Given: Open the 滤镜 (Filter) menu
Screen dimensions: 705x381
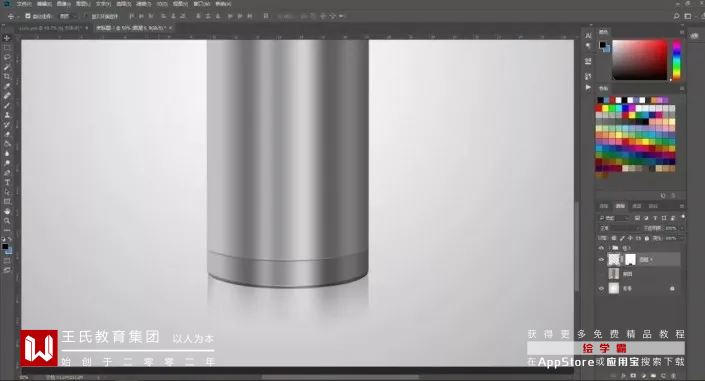Looking at the screenshot, I should tap(144, 4).
